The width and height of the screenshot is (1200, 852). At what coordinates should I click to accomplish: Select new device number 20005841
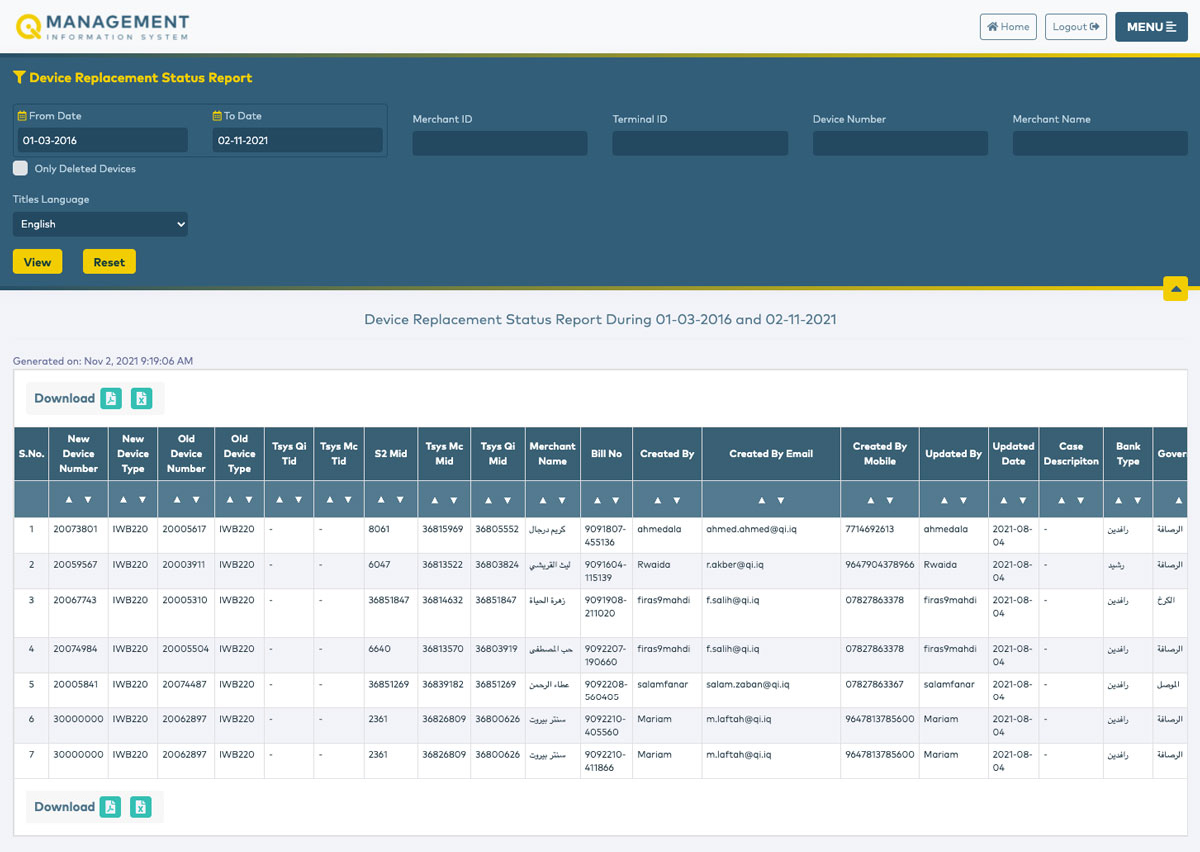click(76, 684)
